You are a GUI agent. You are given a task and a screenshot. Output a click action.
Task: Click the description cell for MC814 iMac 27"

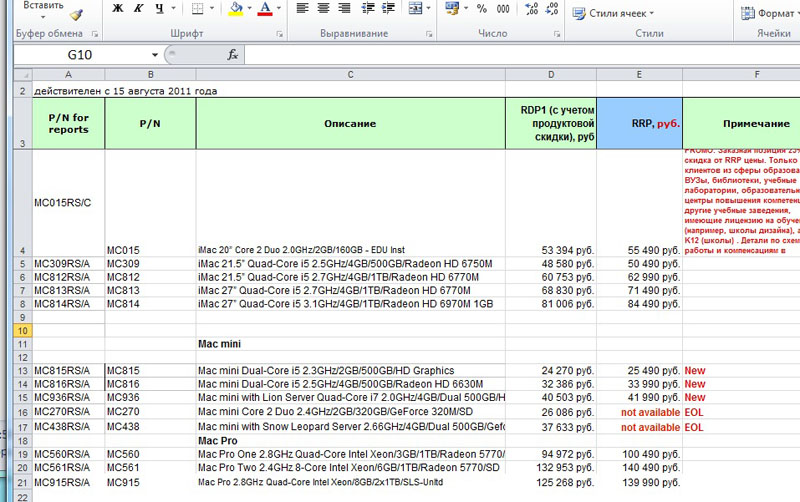pos(351,304)
